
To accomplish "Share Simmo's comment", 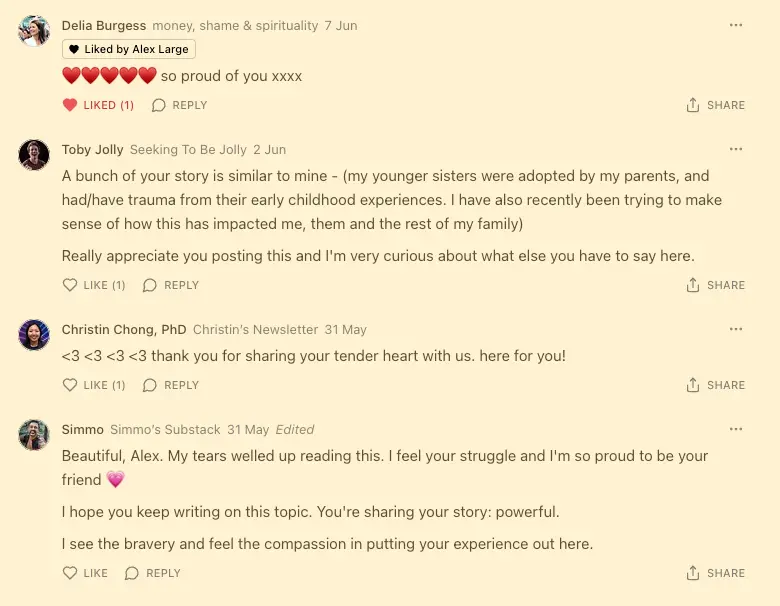I will tap(716, 573).
